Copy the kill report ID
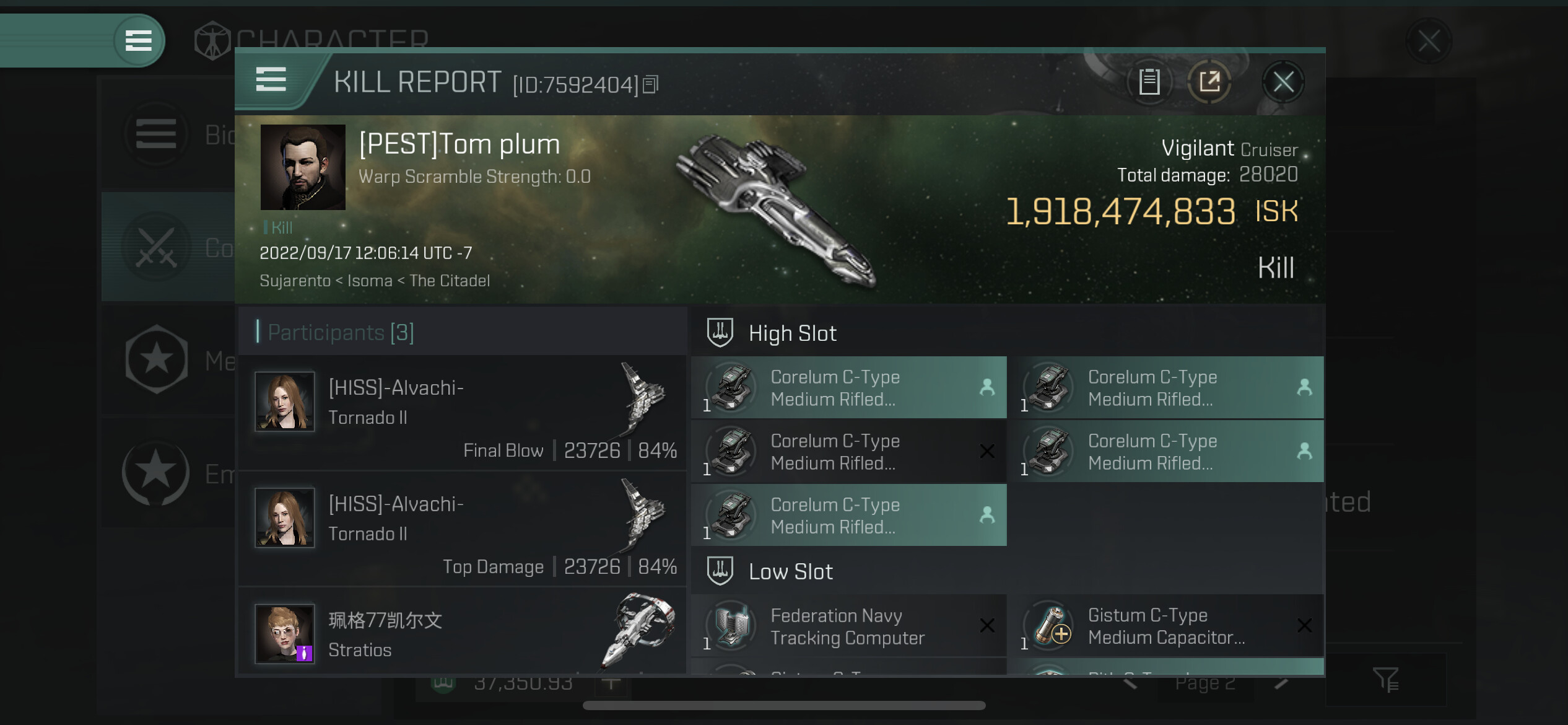1568x725 pixels. coord(650,84)
